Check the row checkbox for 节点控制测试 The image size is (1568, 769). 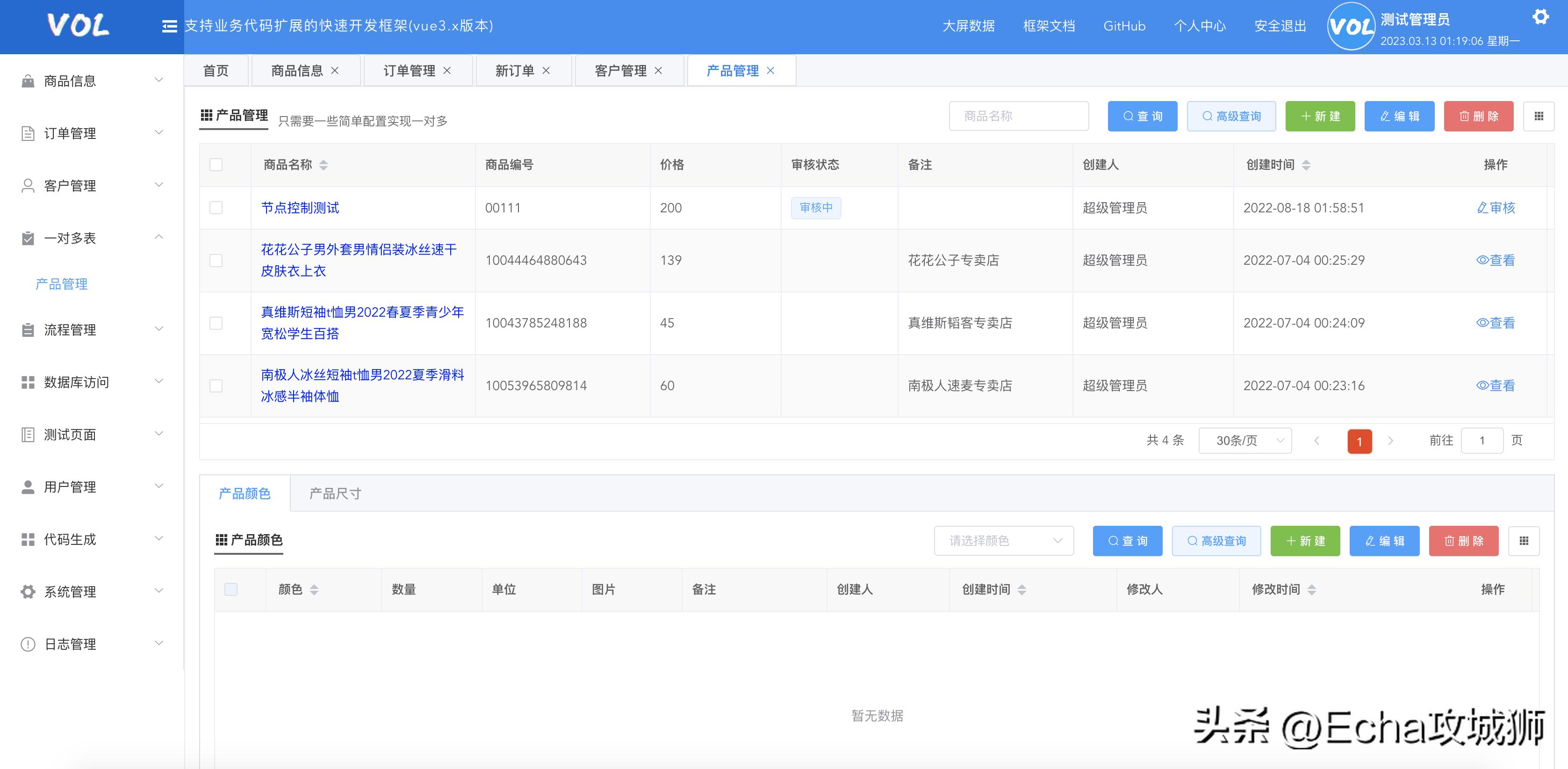click(x=216, y=208)
